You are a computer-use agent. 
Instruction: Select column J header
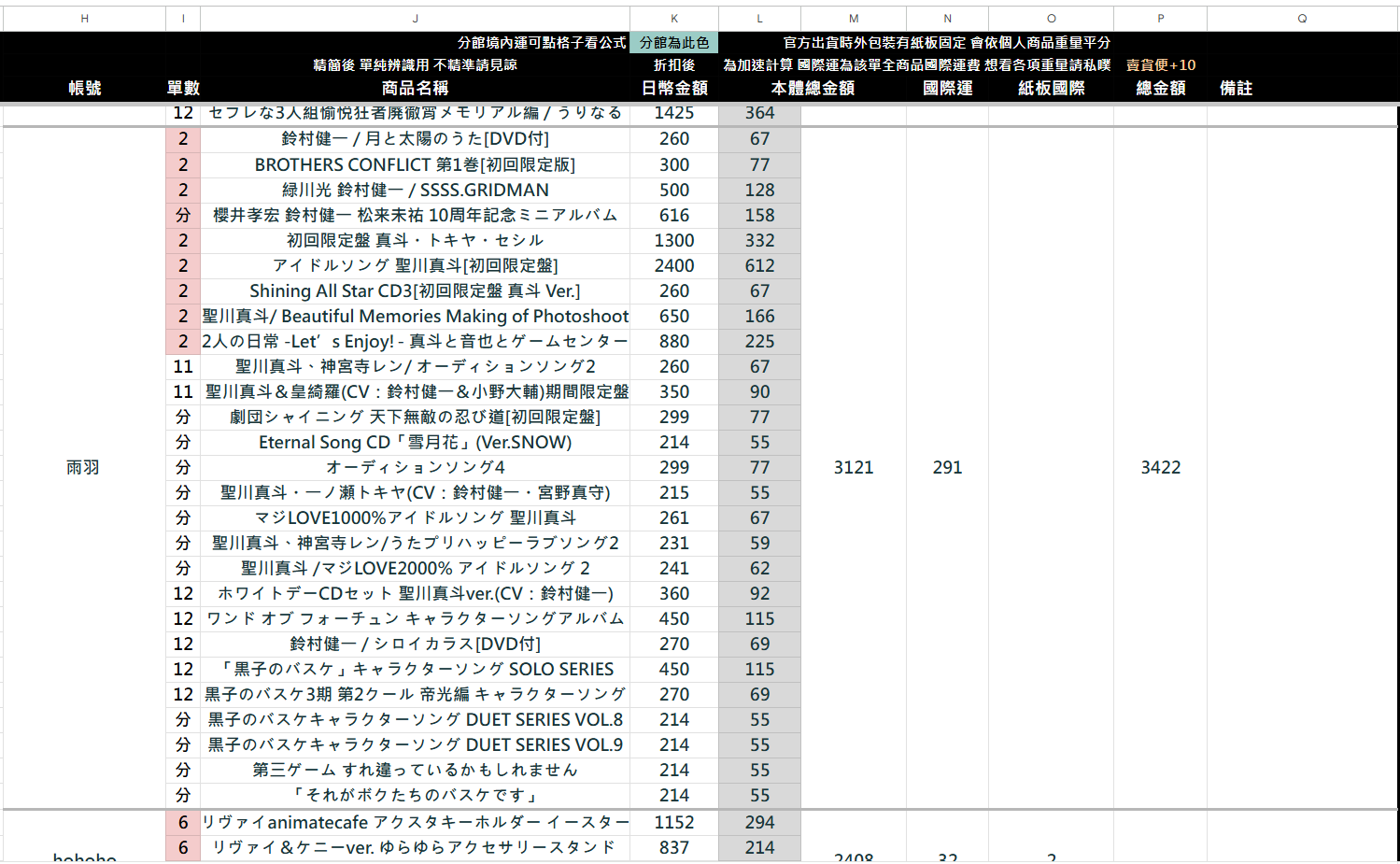point(416,19)
